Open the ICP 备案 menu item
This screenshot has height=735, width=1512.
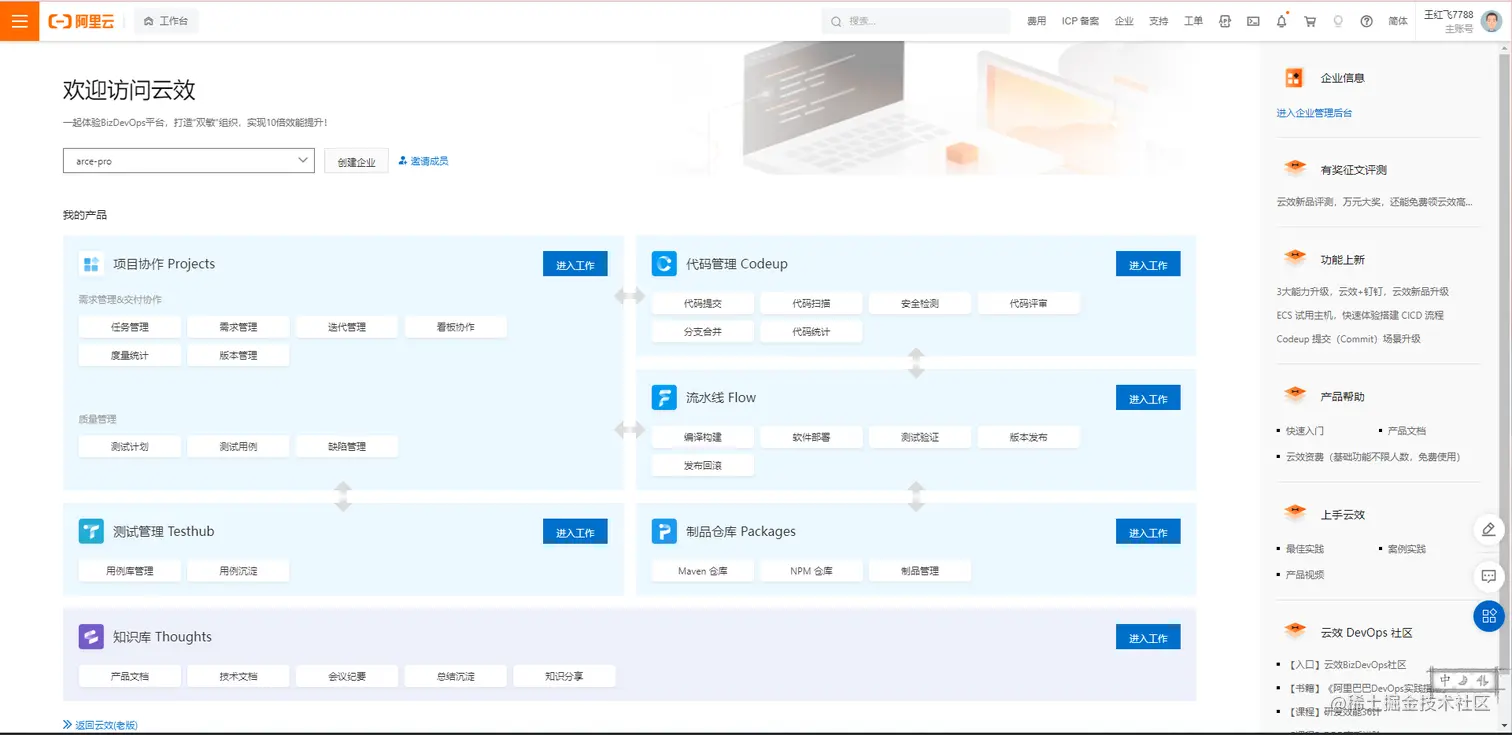(1080, 21)
